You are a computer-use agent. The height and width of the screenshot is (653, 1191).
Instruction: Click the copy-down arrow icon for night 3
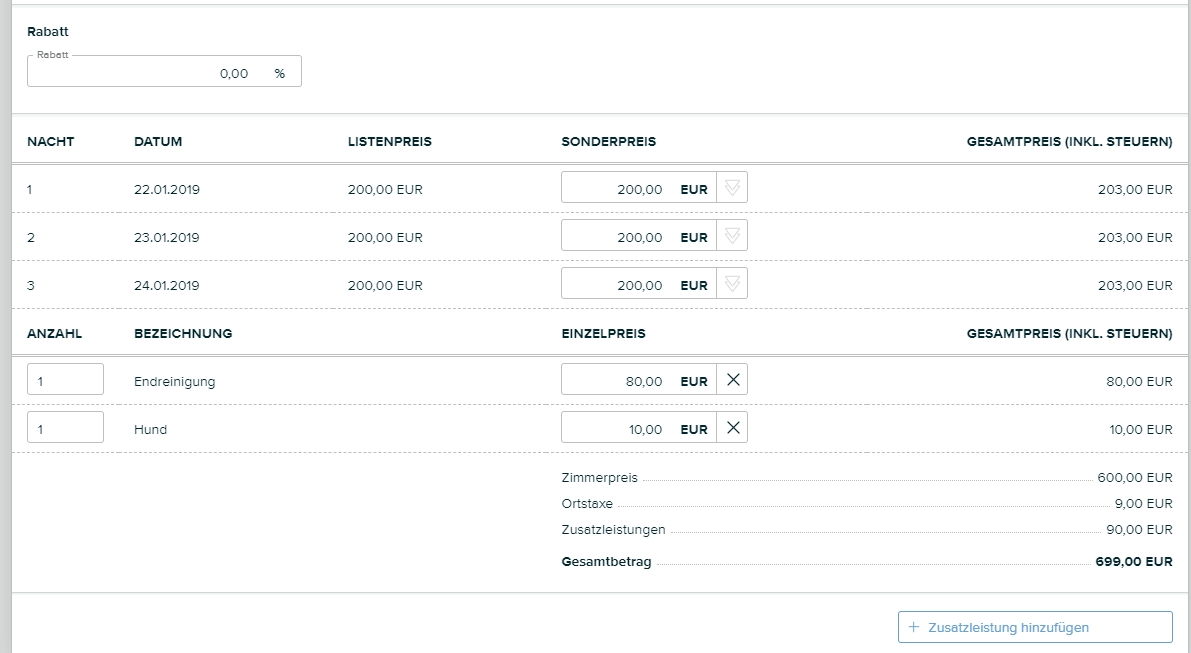point(732,284)
